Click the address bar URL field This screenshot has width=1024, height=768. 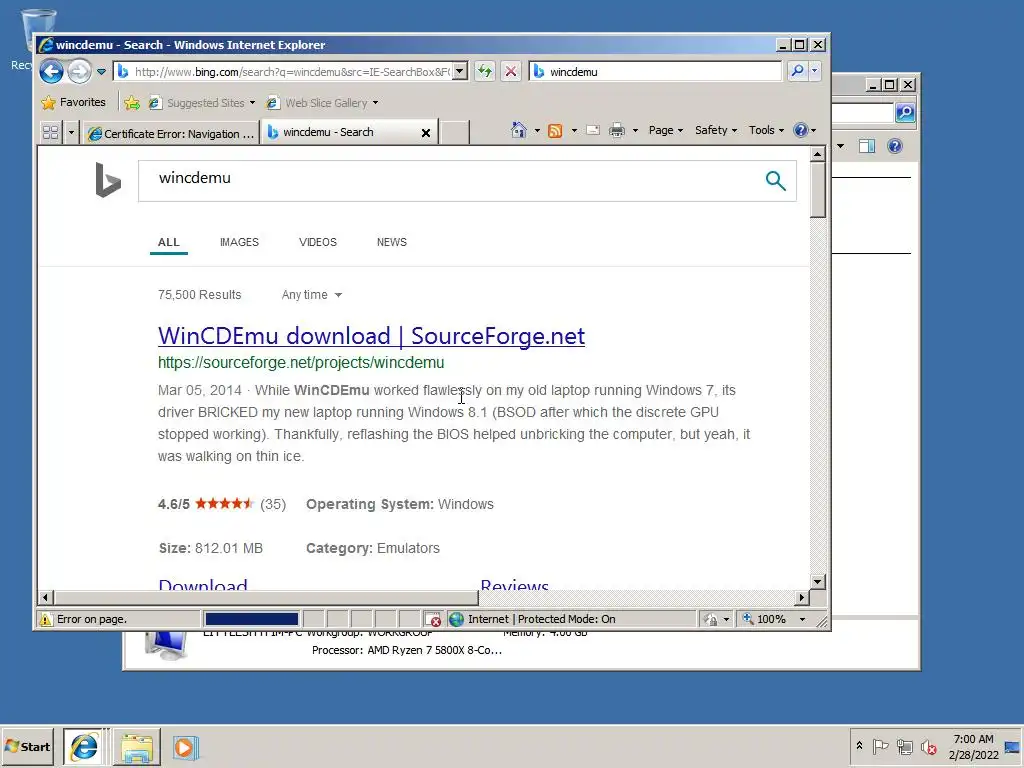click(x=283, y=71)
